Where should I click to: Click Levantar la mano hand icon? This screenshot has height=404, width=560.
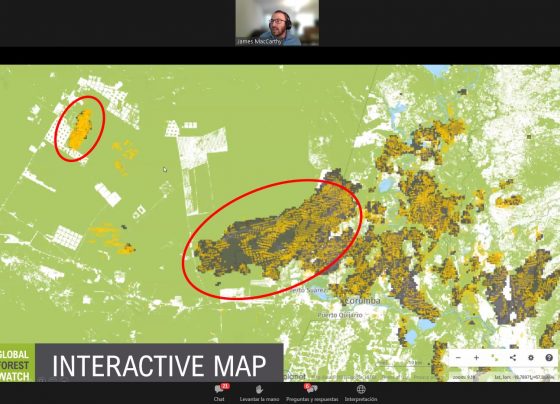259,393
